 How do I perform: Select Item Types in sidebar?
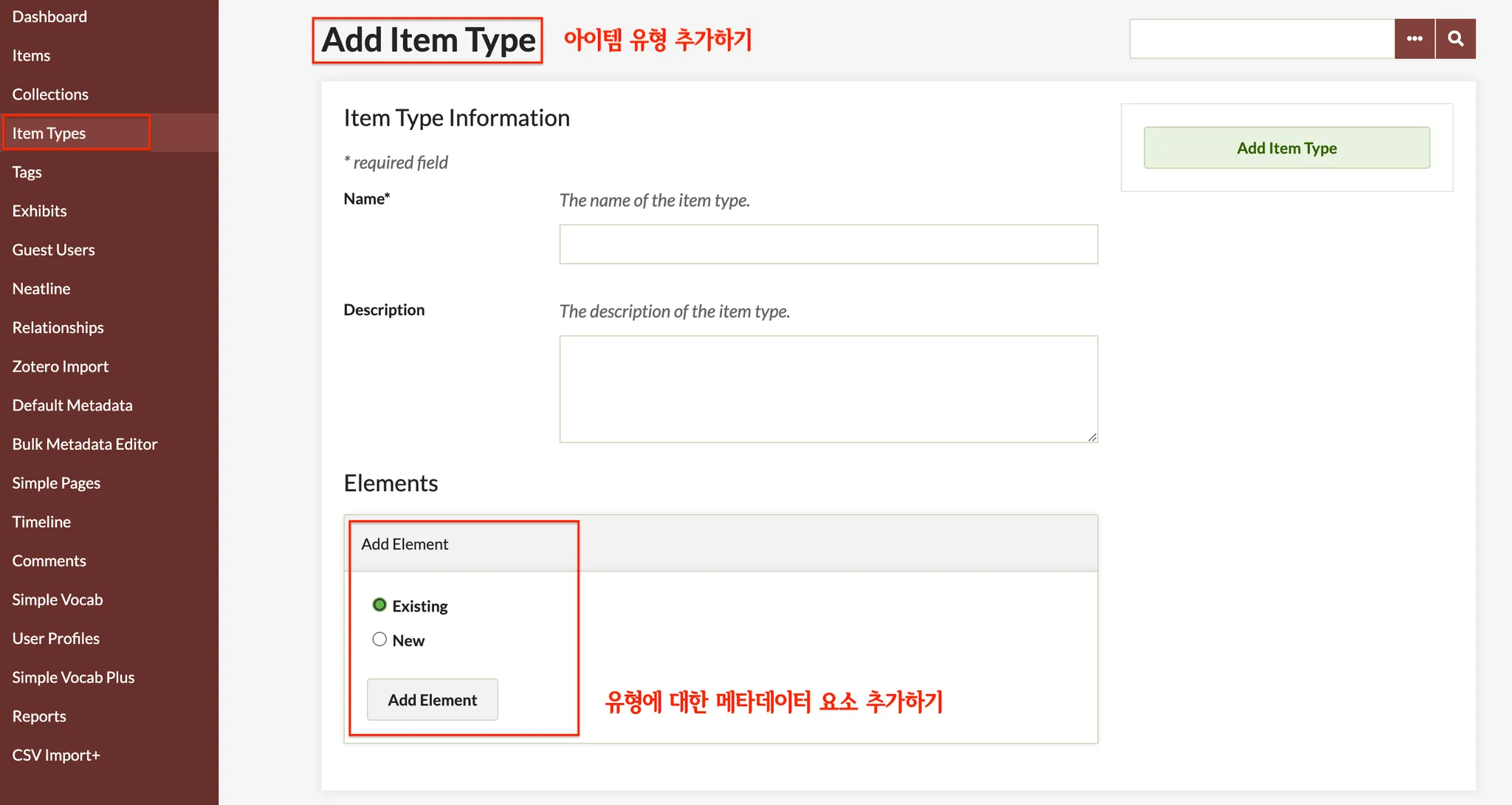49,134
